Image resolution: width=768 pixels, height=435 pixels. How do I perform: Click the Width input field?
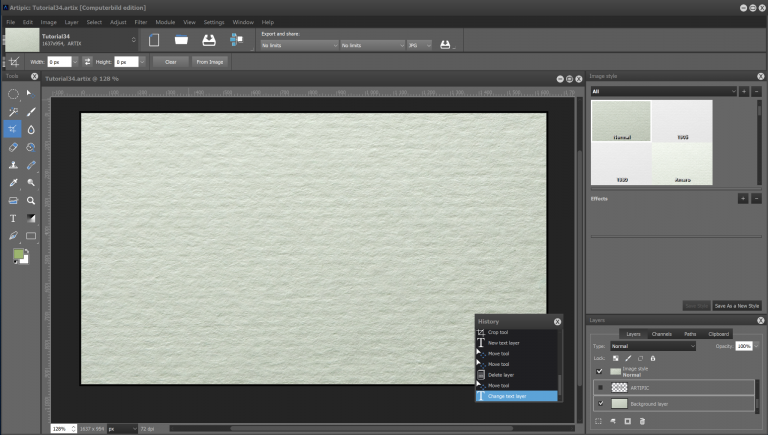(59, 62)
